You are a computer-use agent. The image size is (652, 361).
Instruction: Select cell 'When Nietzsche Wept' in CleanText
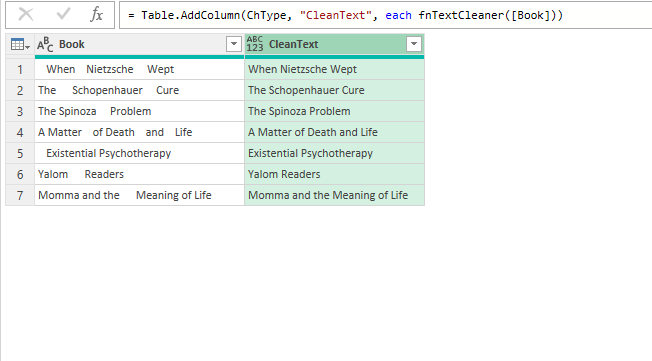[x=334, y=69]
